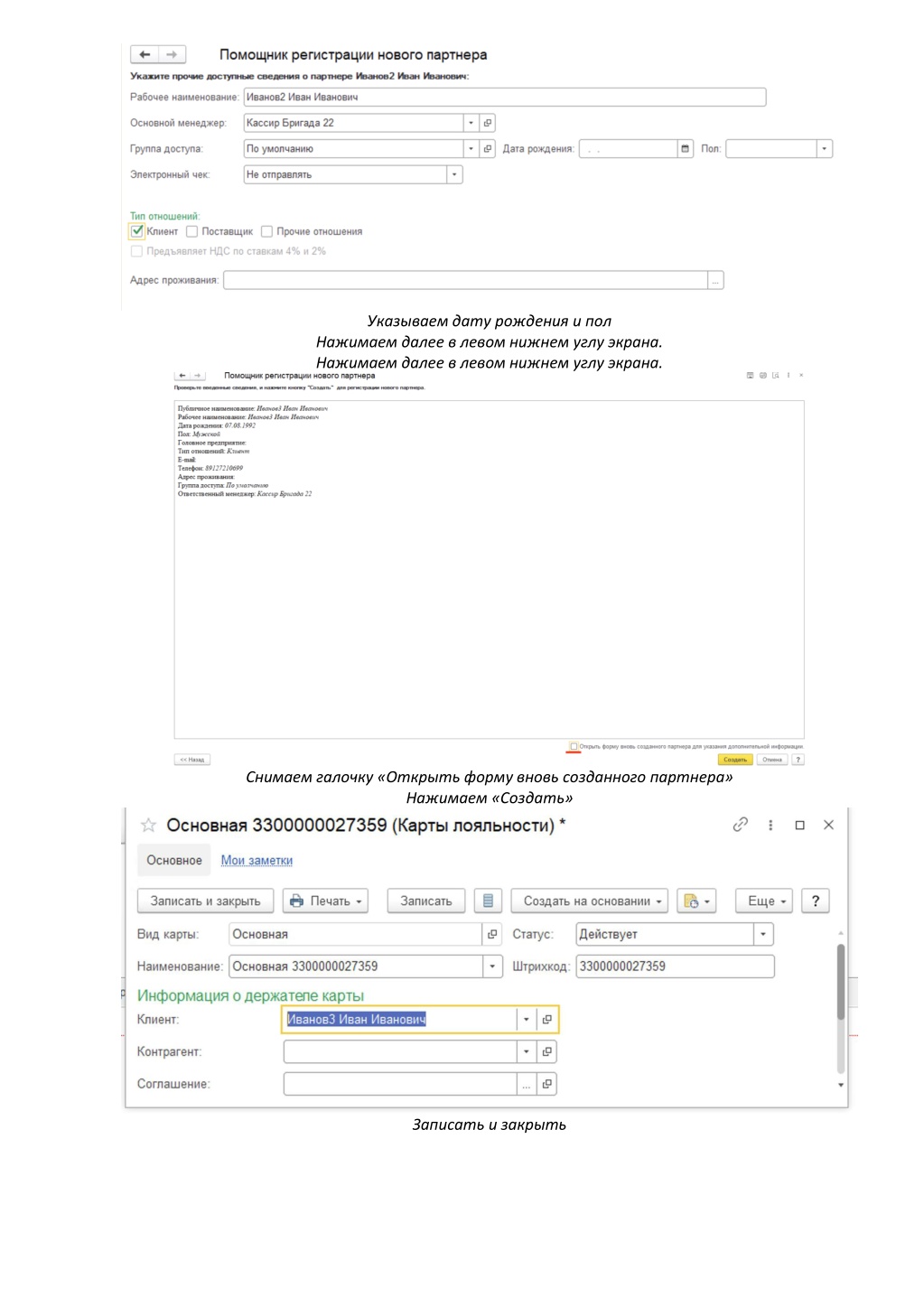The height and width of the screenshot is (1307, 924).
Task: Open the Группа доступа record via its open icon
Action: click(x=488, y=149)
